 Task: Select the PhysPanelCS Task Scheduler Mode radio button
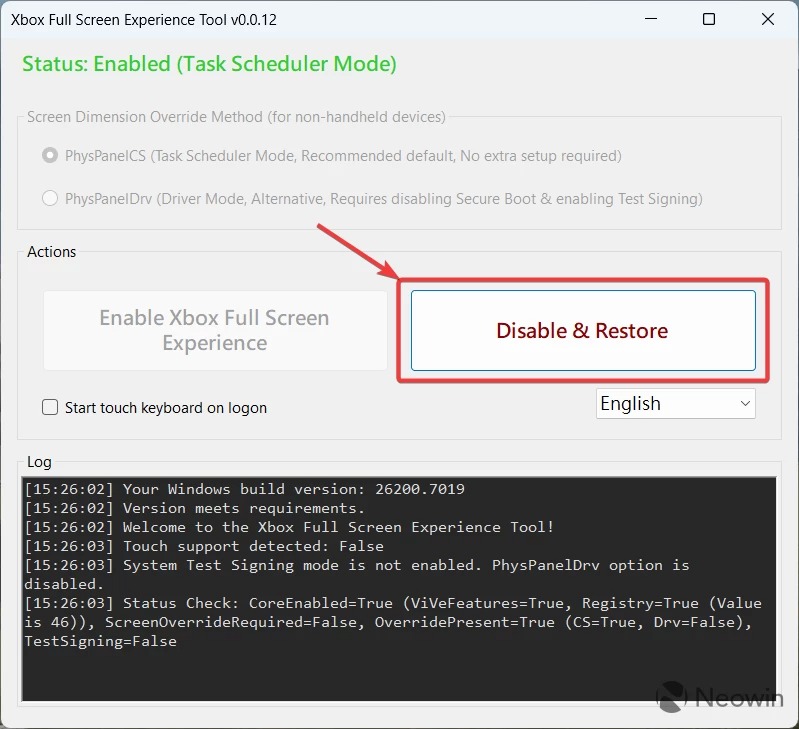pos(50,156)
